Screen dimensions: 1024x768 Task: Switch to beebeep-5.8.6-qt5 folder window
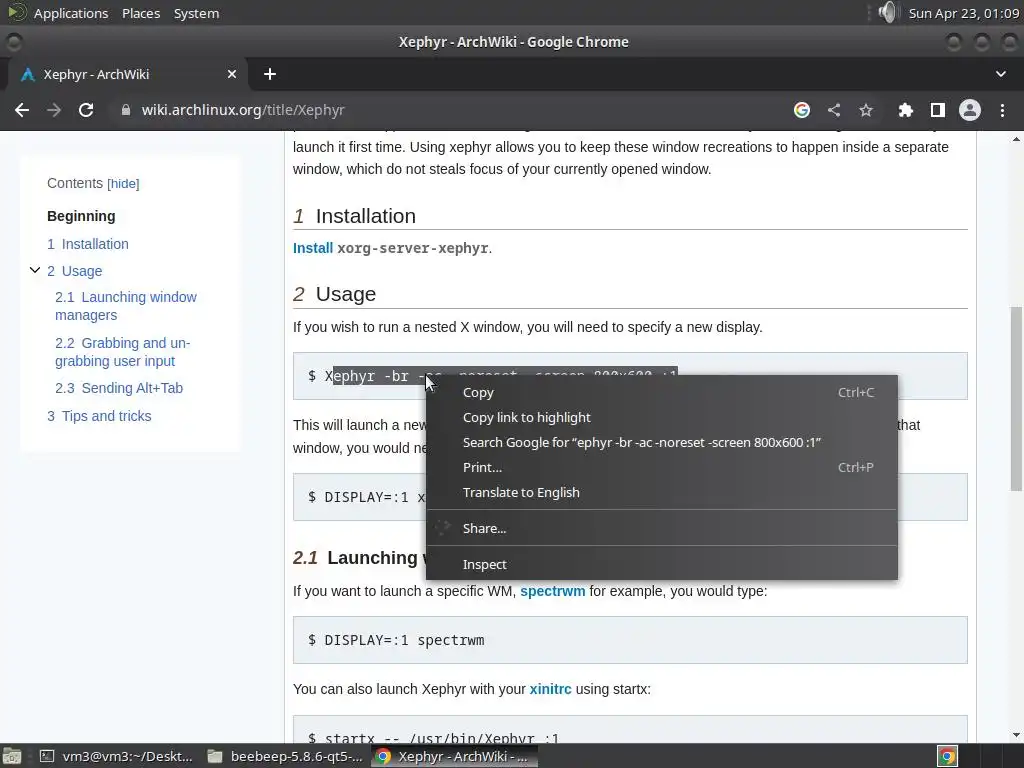coord(285,756)
